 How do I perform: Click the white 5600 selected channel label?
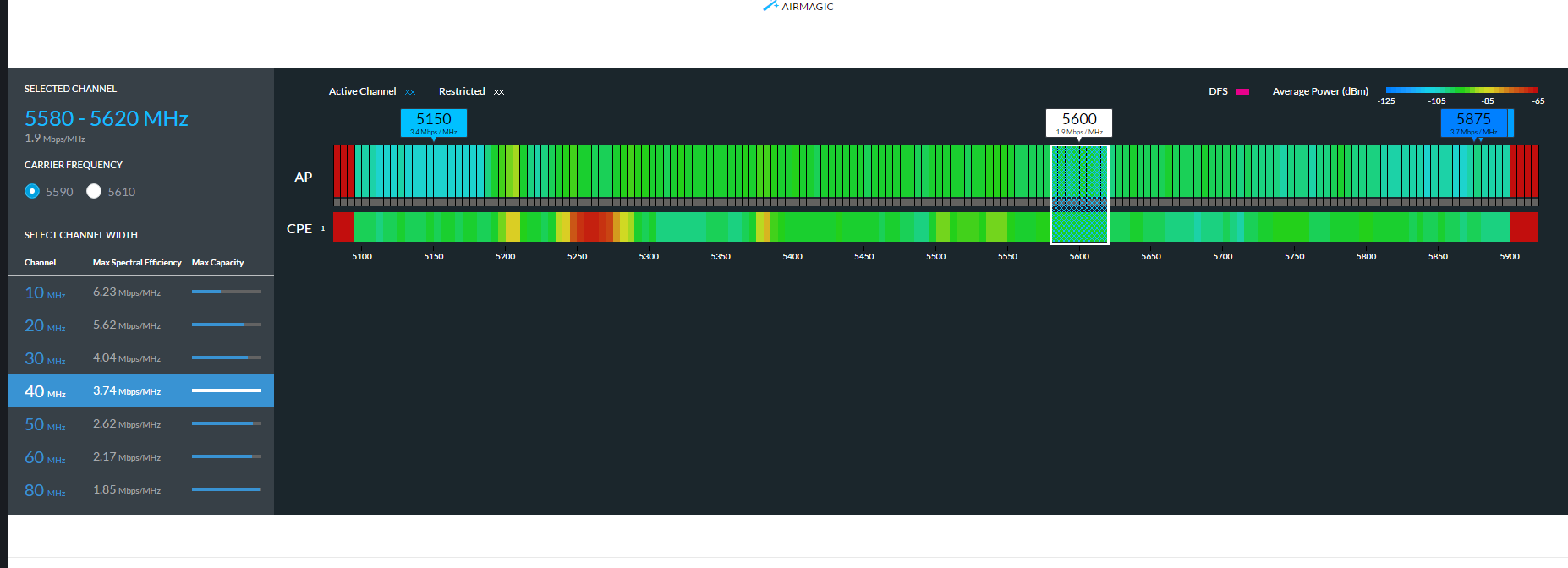coord(1078,122)
